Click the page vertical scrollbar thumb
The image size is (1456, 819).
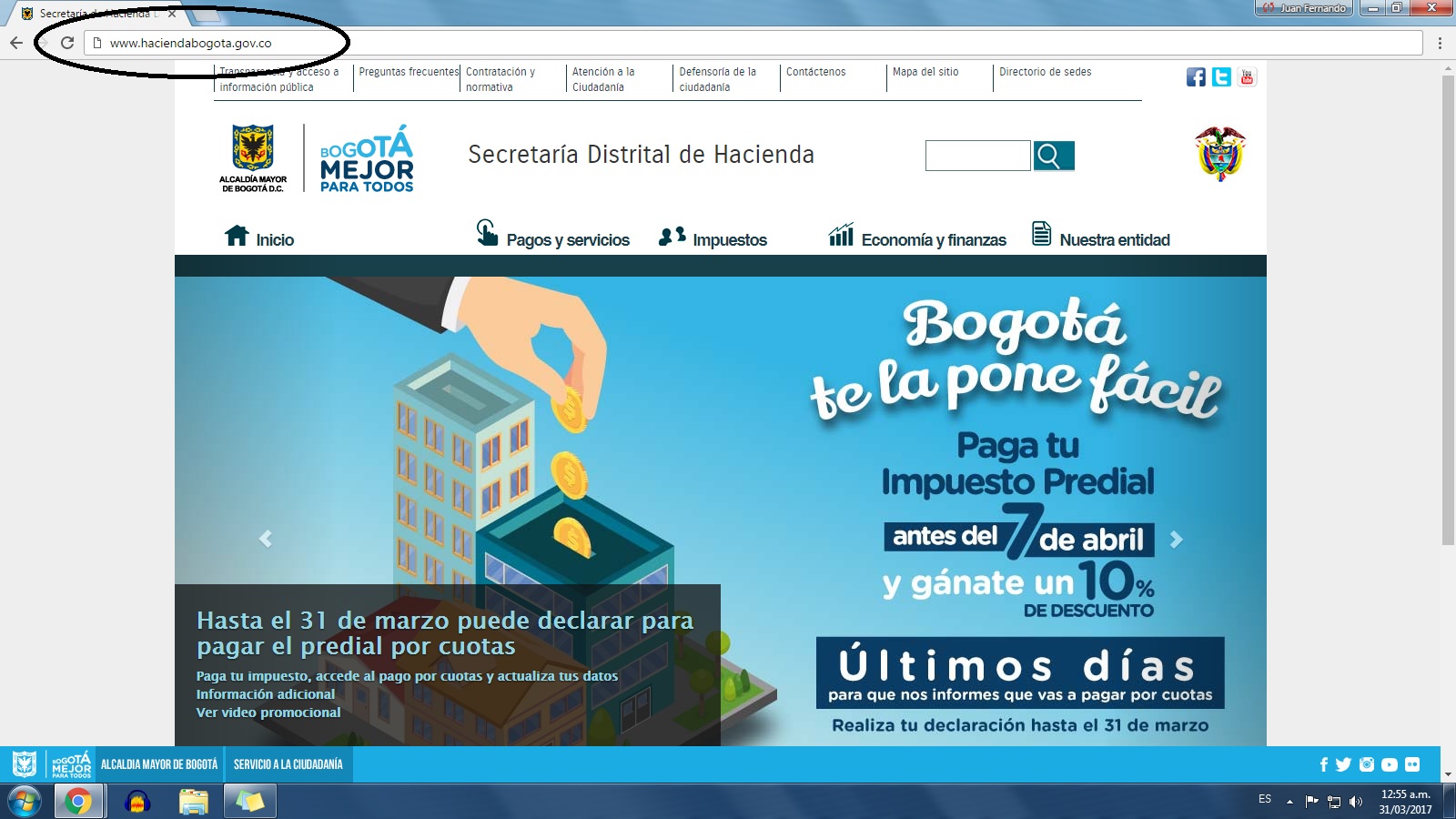click(1448, 311)
